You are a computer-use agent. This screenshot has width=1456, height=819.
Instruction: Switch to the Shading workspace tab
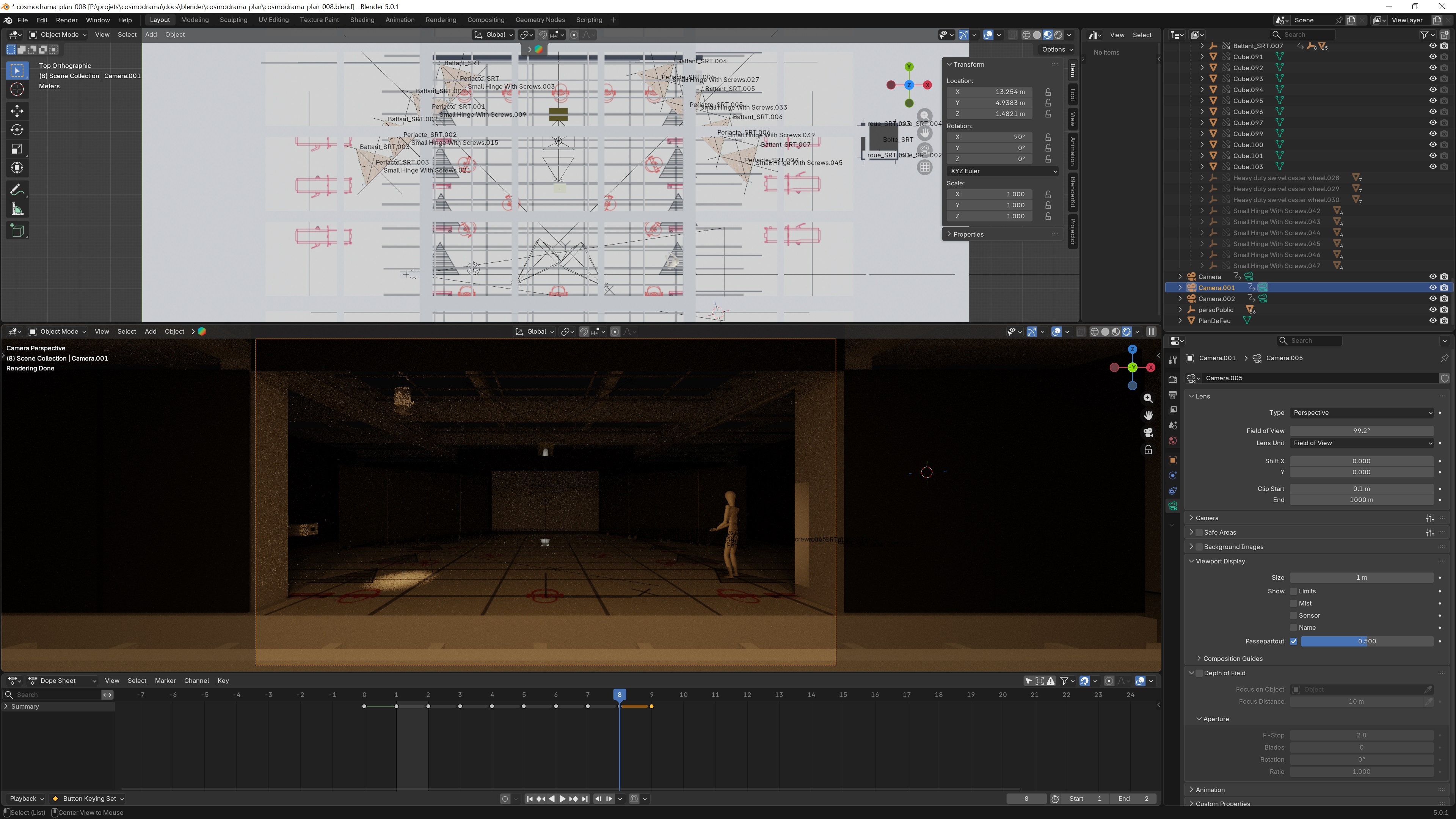click(362, 20)
